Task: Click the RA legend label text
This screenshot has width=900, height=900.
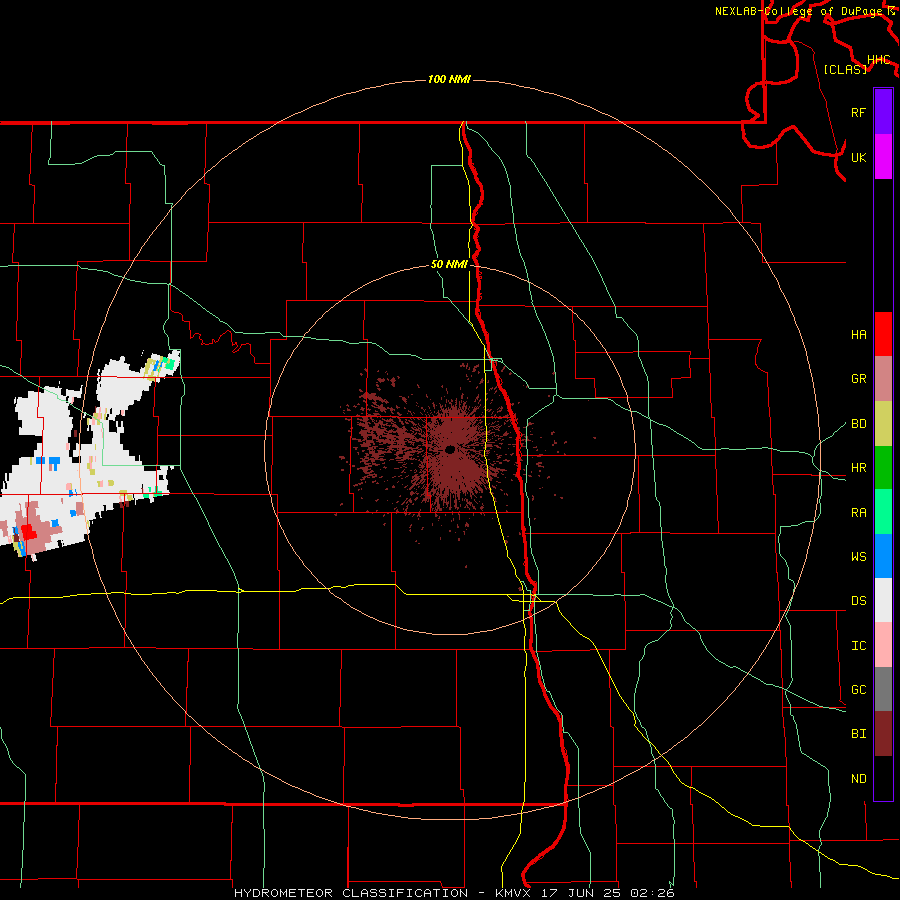Action: [858, 513]
